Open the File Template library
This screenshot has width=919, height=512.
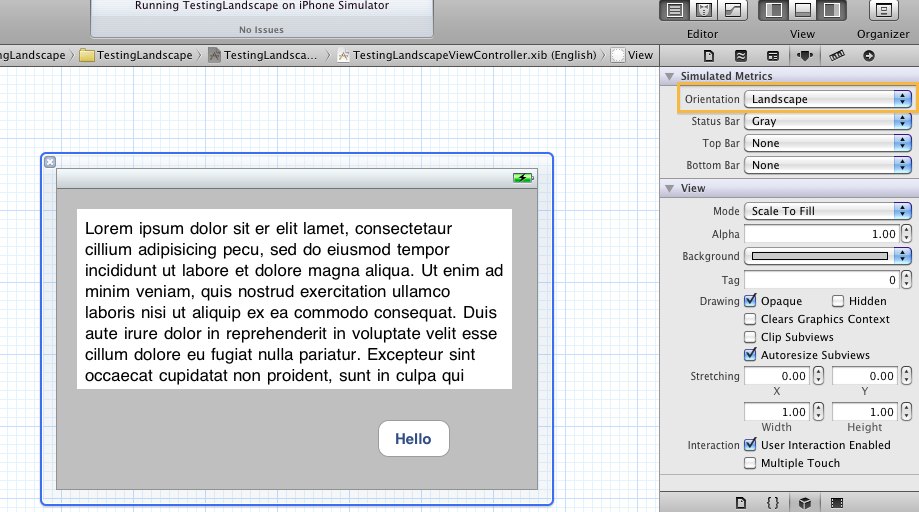point(741,503)
